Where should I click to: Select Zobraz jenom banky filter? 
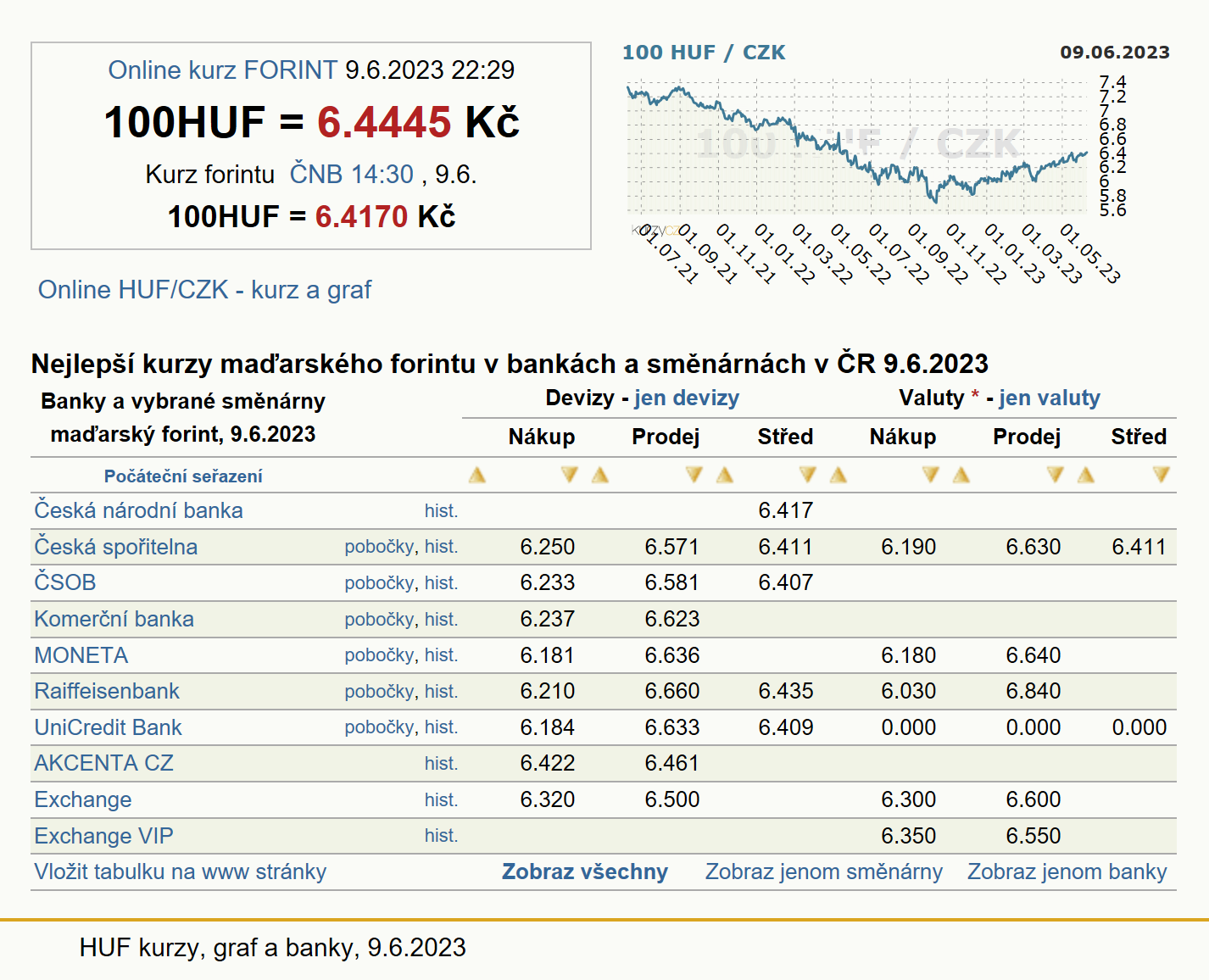1067,871
